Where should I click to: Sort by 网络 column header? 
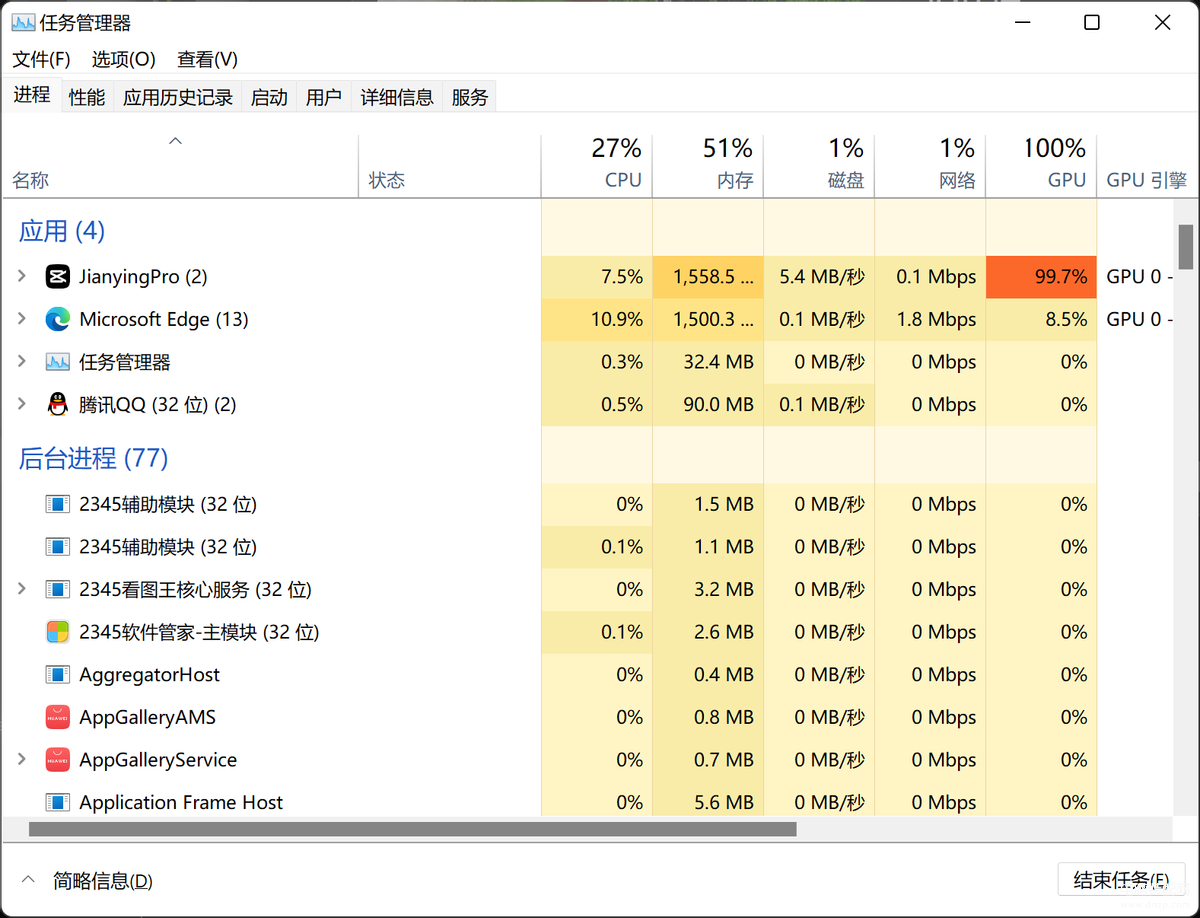(x=930, y=165)
